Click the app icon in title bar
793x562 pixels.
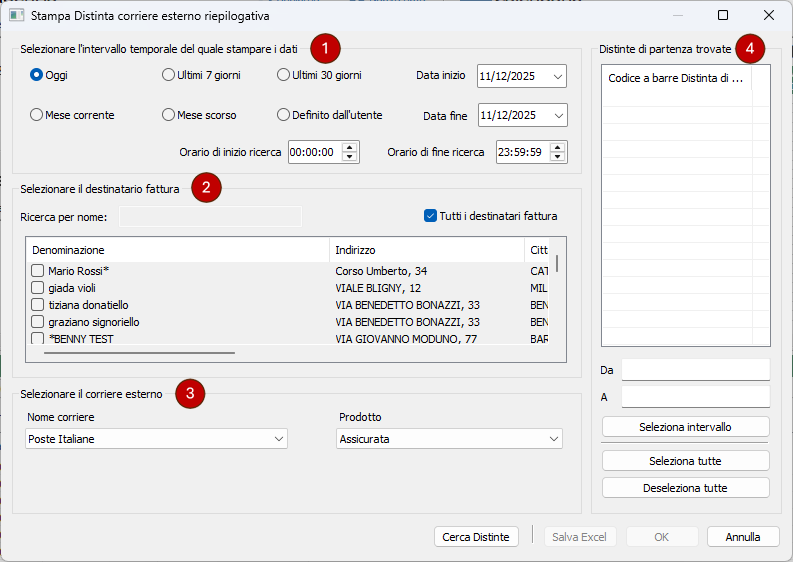16,16
